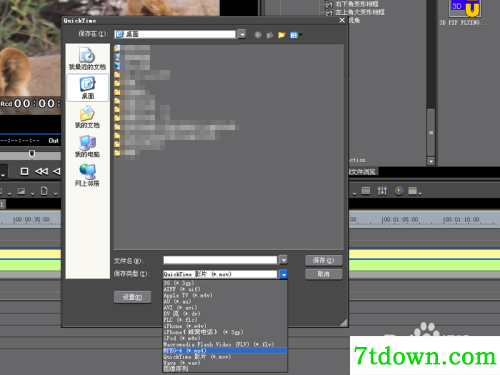Create a new folder in the dialog
The height and width of the screenshot is (375, 500).
[x=282, y=35]
